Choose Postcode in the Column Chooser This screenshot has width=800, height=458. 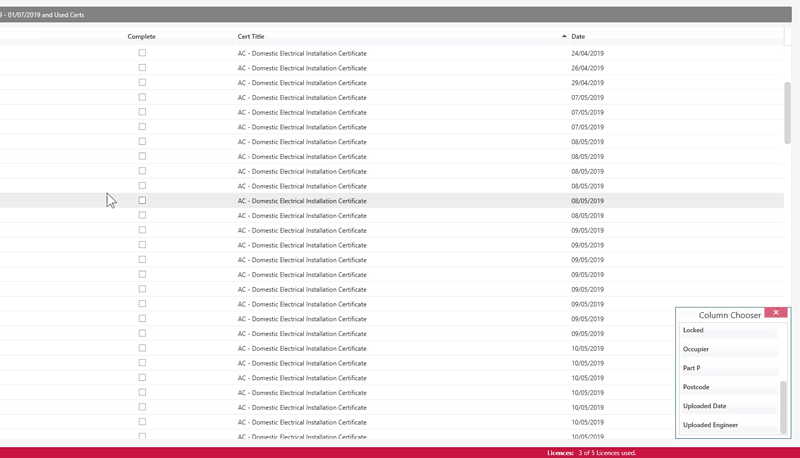pos(696,387)
